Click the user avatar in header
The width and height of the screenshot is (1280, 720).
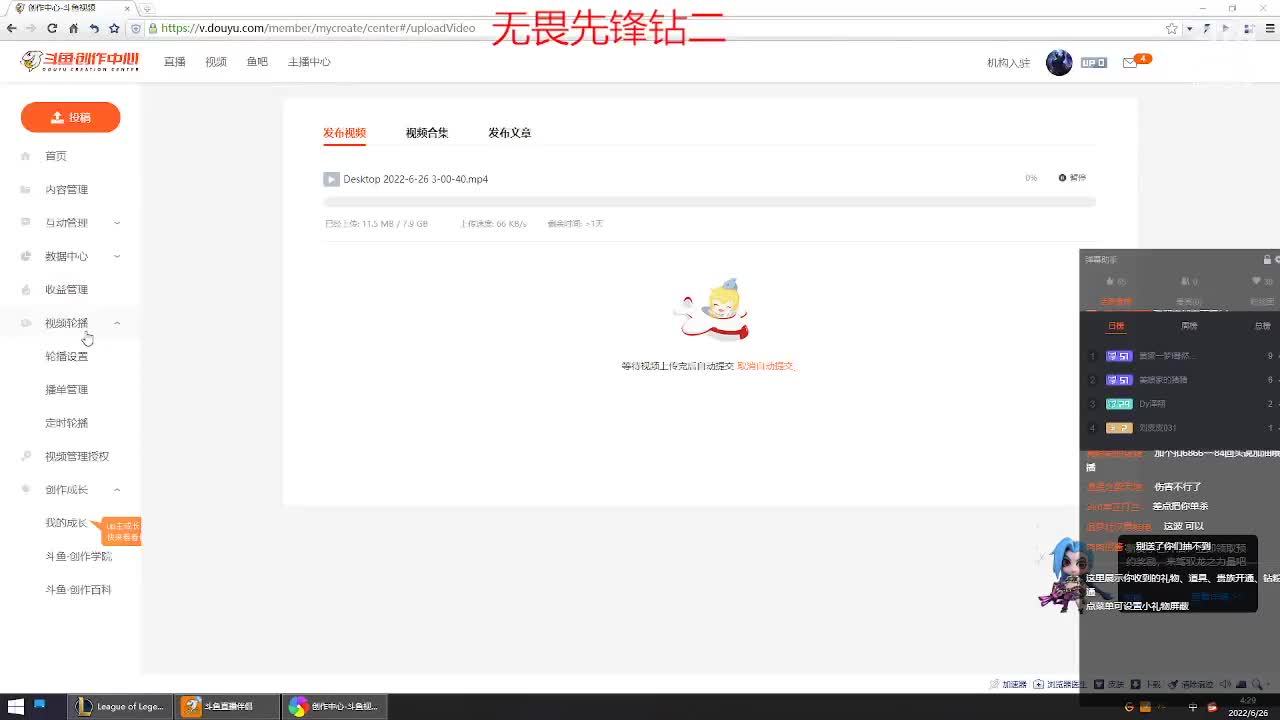(1059, 62)
